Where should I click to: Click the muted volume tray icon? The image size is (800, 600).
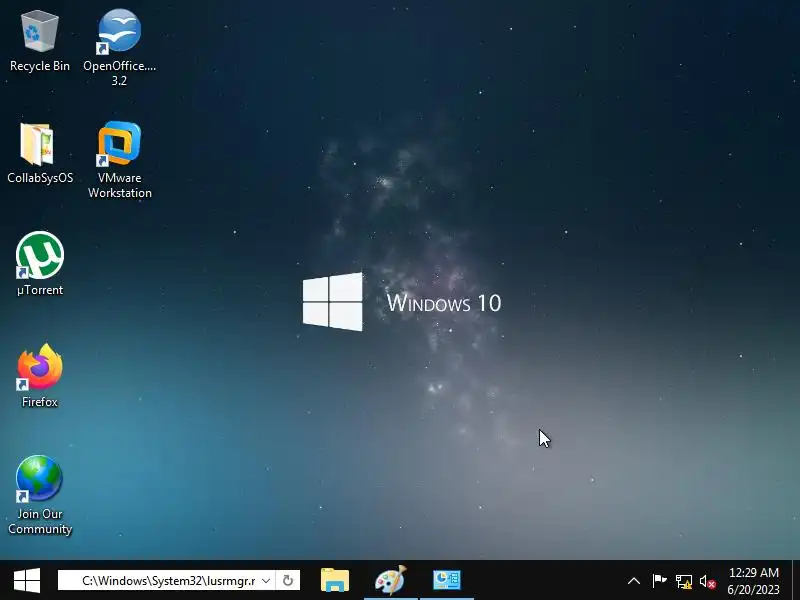[x=707, y=581]
